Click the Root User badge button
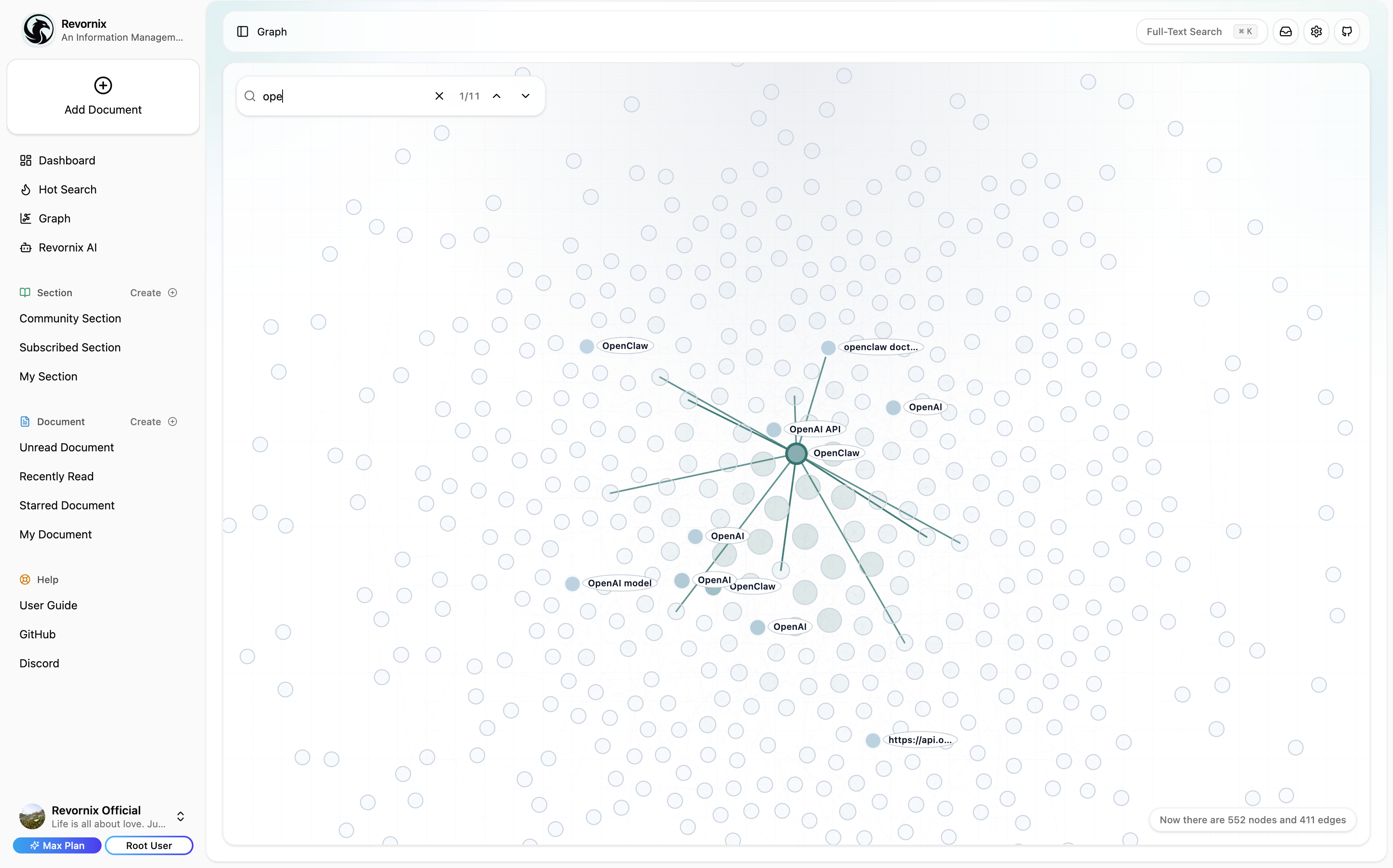Viewport: 1393px width, 868px height. pos(149,845)
